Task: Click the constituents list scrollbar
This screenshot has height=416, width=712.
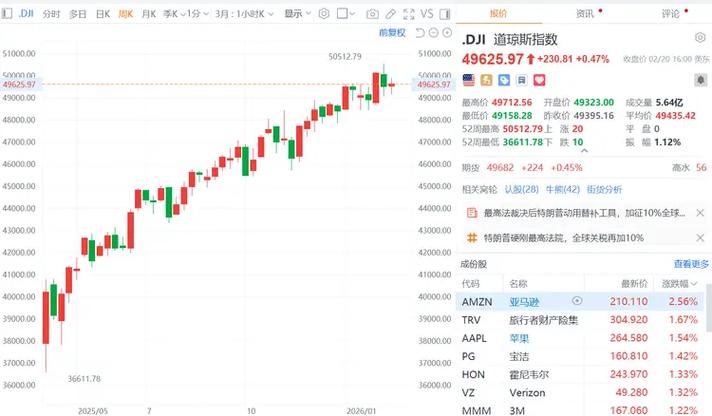Action: (x=708, y=308)
